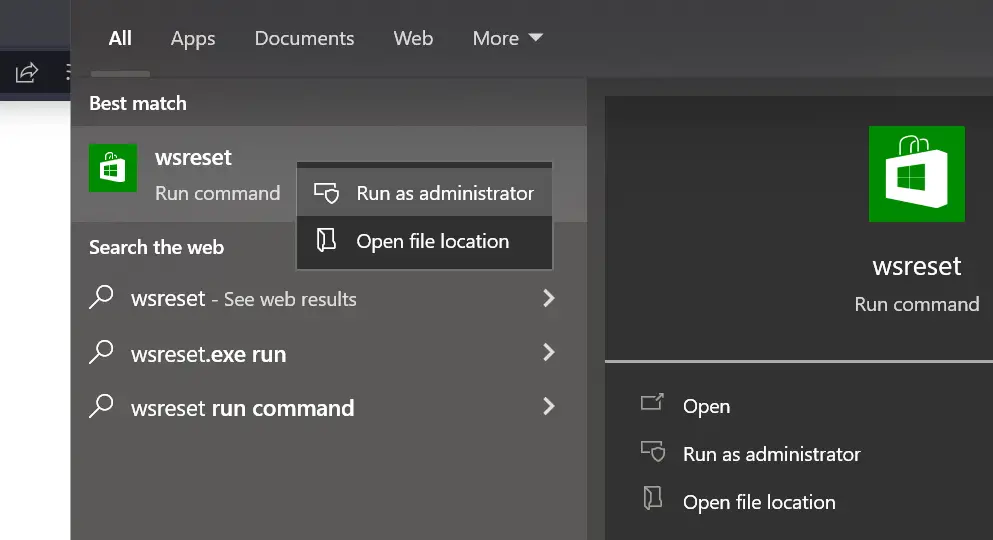This screenshot has width=993, height=540.
Task: Expand the chevron for 'wsreset.exe run' suggestion
Action: (x=548, y=352)
